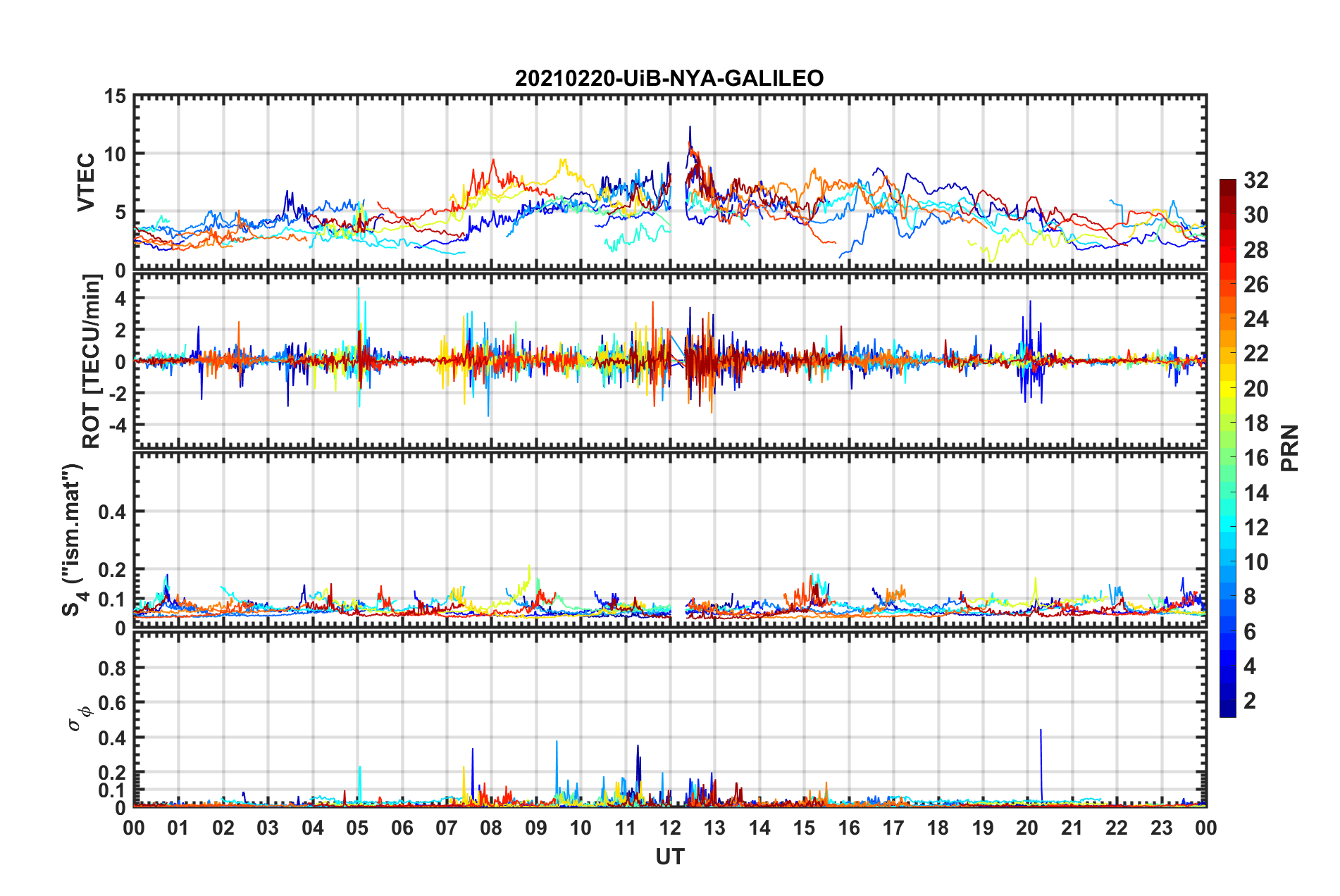The image size is (1340, 896).
Task: Select the ROT [TECU/min] axis label
Action: coord(92,361)
